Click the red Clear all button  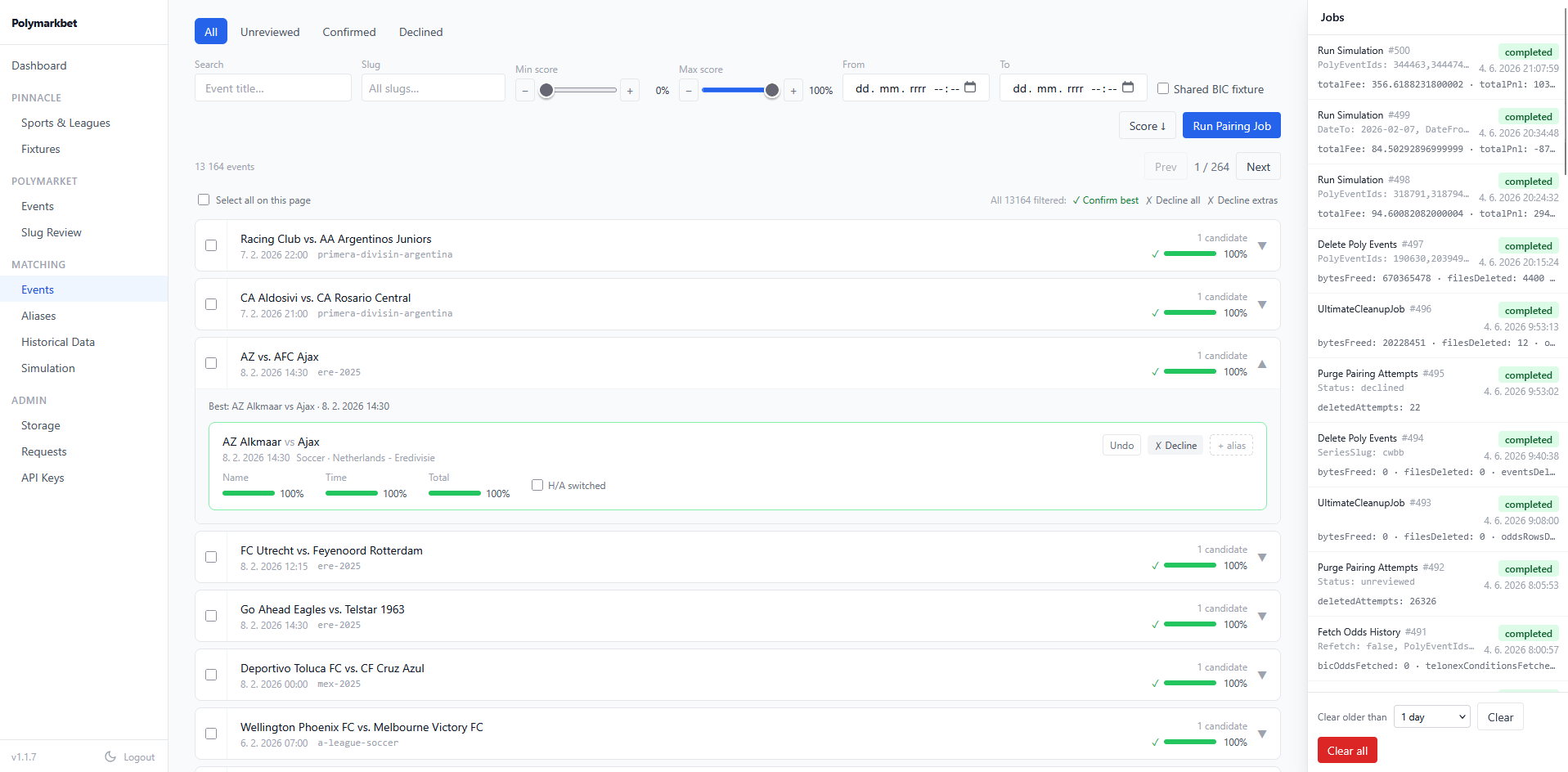1347,751
